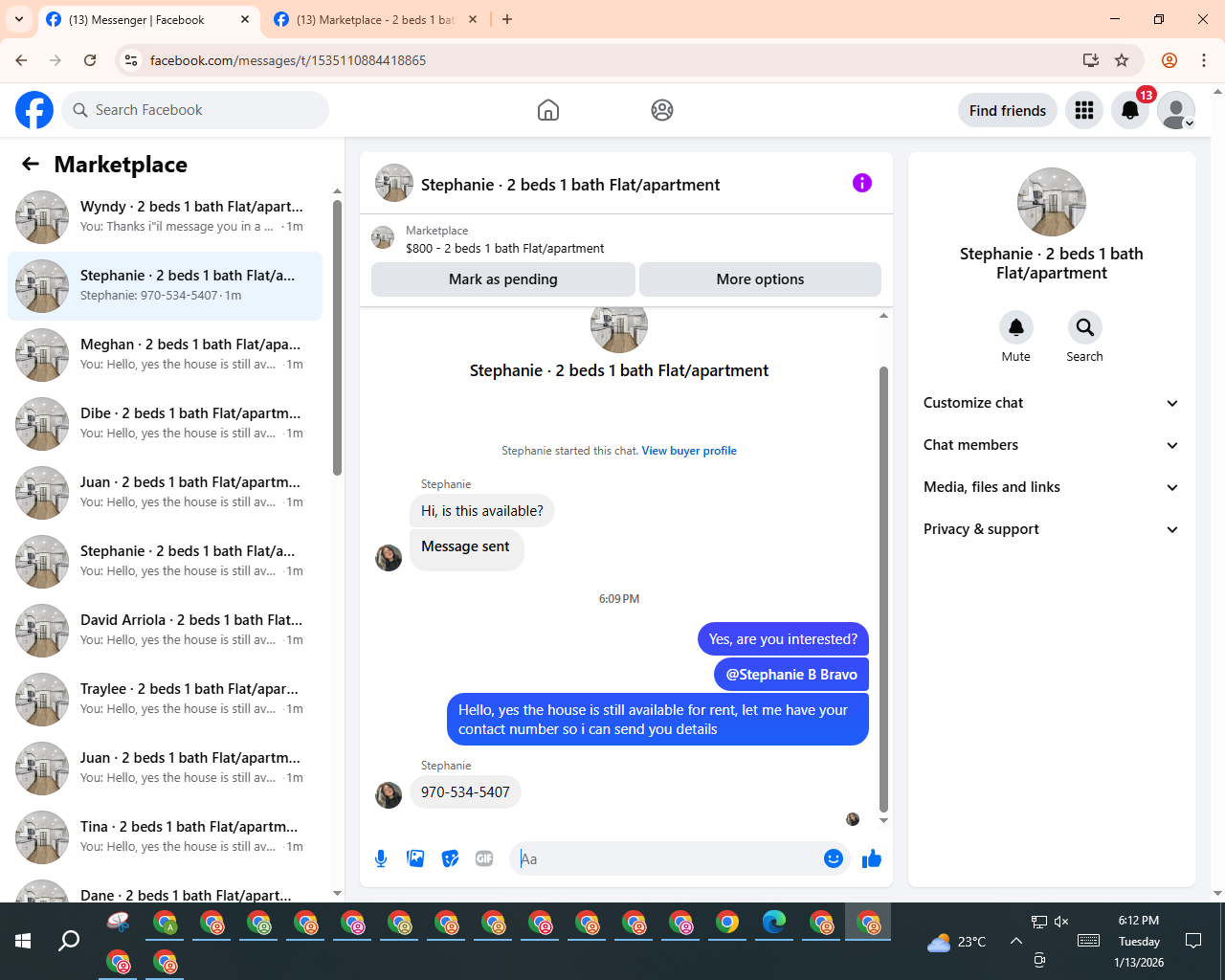Expand Privacy & support section
Screen dimensions: 1225x980
(x=1052, y=529)
